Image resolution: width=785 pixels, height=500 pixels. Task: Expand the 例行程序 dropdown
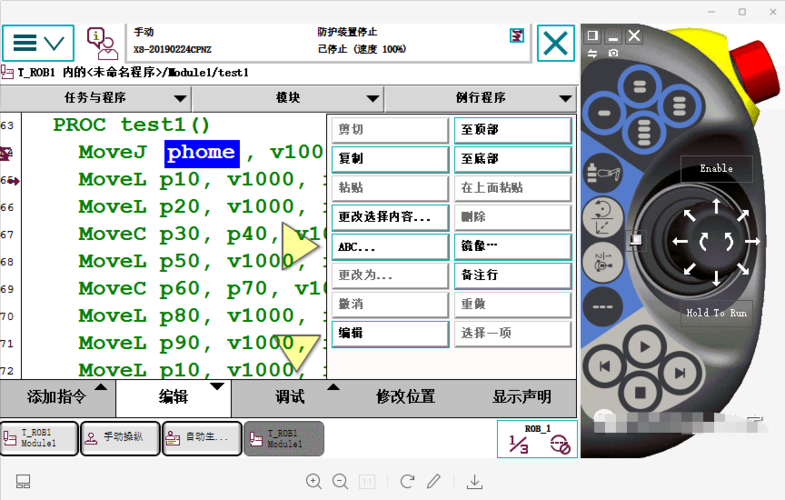[481, 98]
